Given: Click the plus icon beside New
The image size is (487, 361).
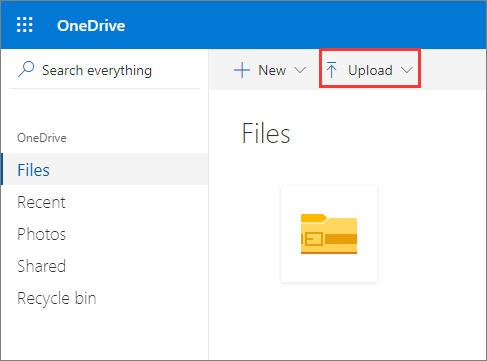Looking at the screenshot, I should tap(242, 70).
